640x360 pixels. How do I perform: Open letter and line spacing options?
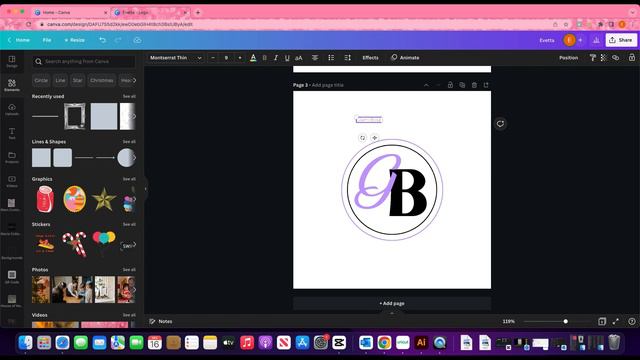point(347,58)
